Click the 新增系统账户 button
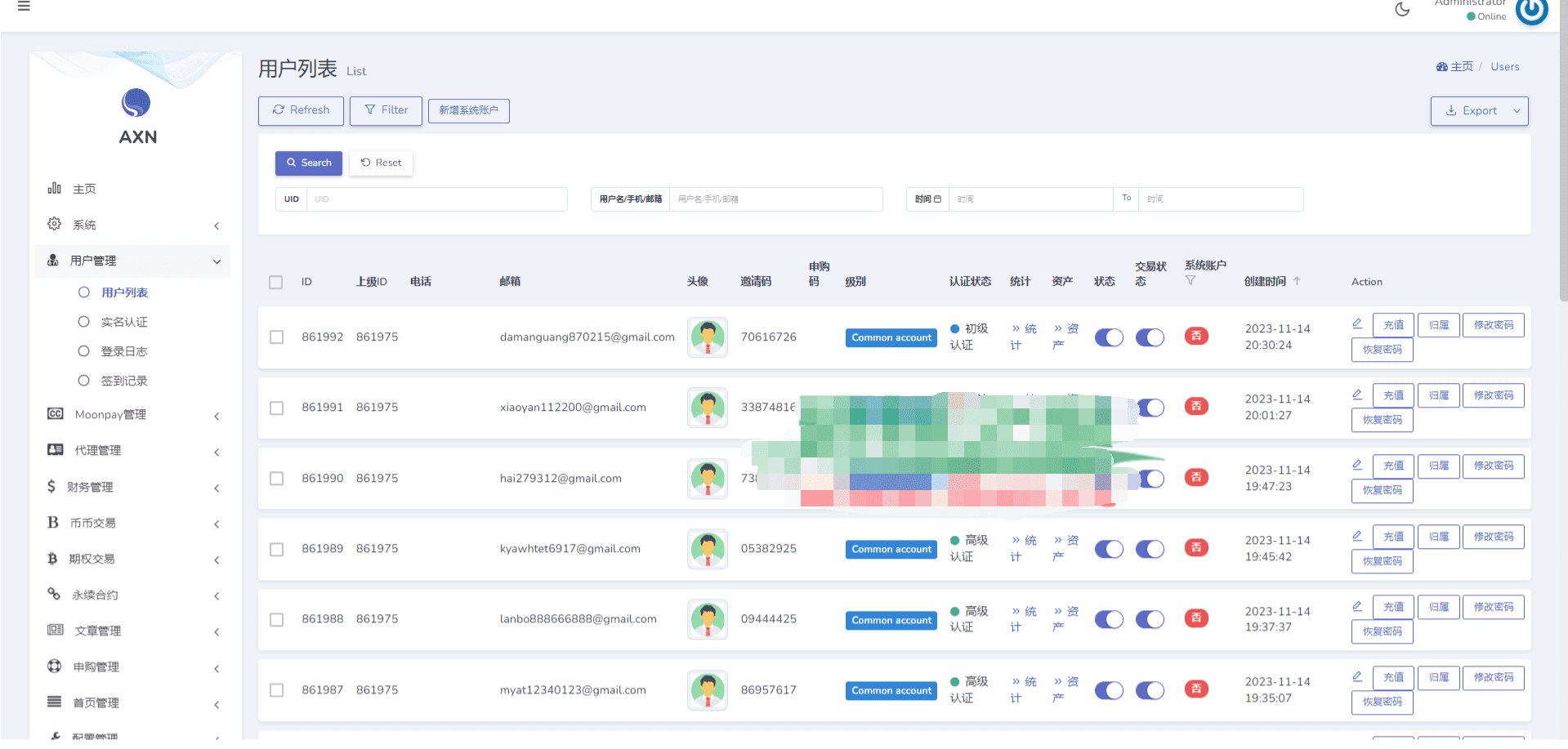The height and width of the screenshot is (749, 1568). coord(469,110)
